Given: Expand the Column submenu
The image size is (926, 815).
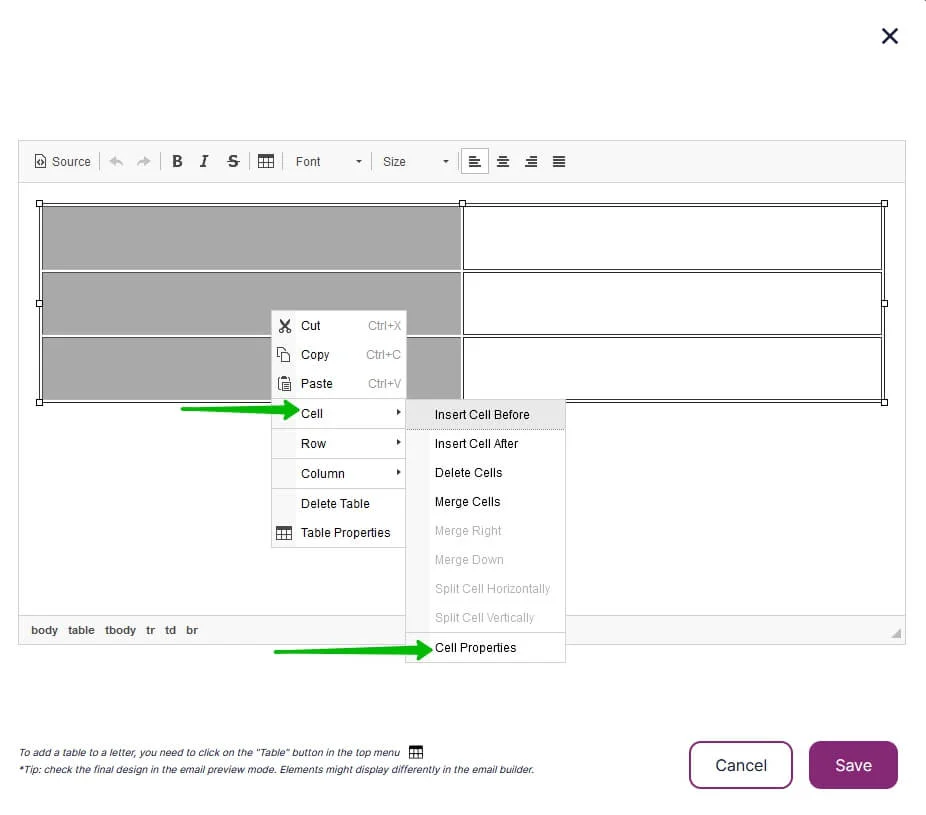Looking at the screenshot, I should 338,474.
